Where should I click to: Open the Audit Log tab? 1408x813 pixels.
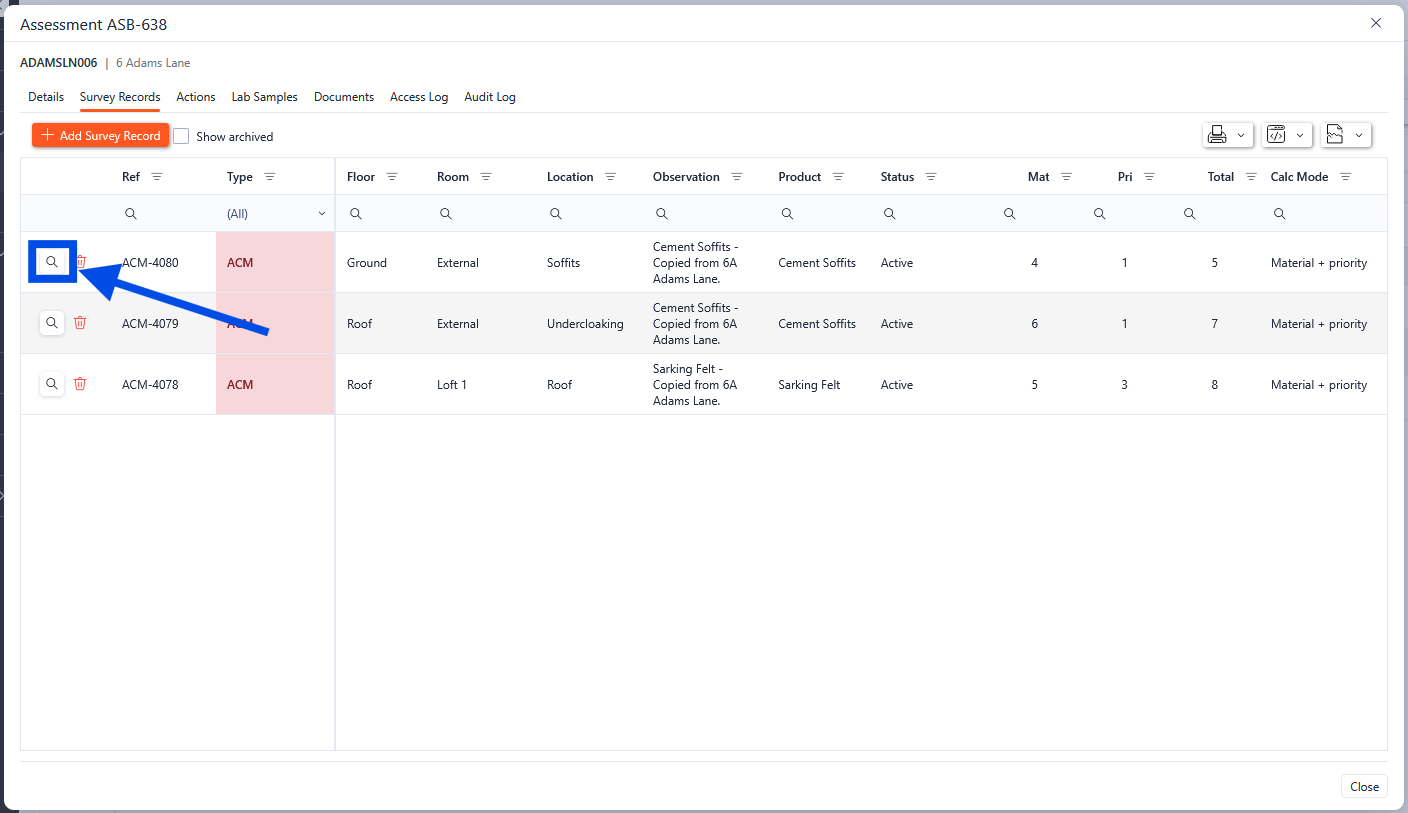(489, 97)
